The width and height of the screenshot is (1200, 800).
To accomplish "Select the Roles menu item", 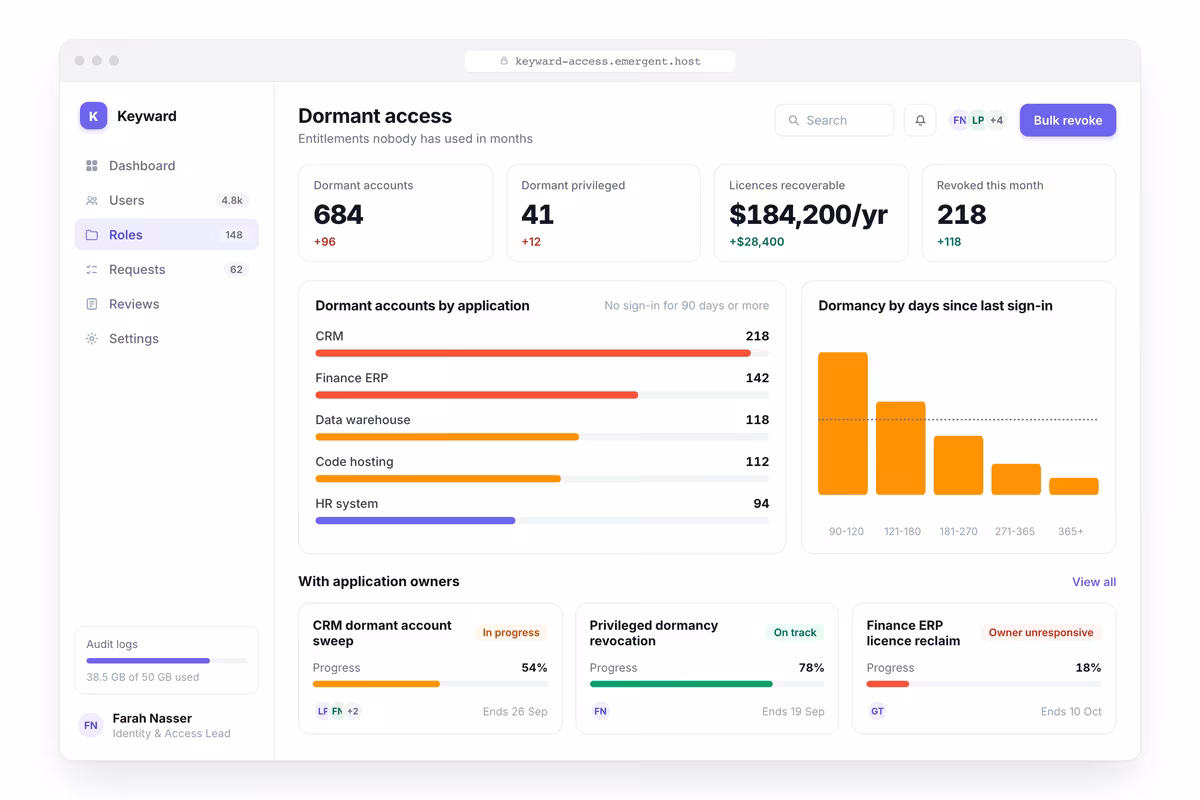I will [x=167, y=235].
